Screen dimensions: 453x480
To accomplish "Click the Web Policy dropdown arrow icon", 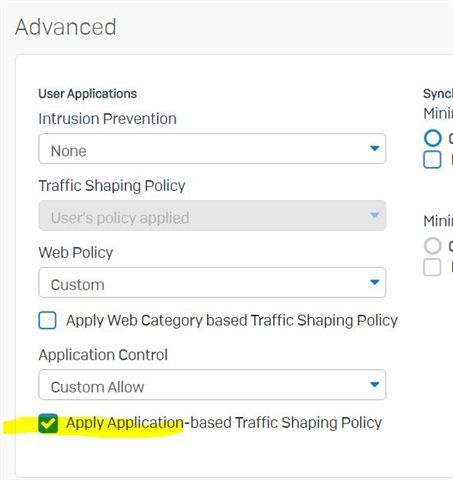I will click(x=375, y=282).
